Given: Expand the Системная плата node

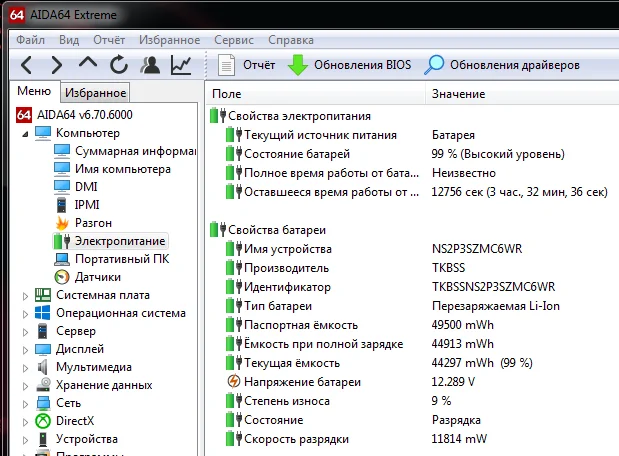Looking at the screenshot, I should click(25, 296).
